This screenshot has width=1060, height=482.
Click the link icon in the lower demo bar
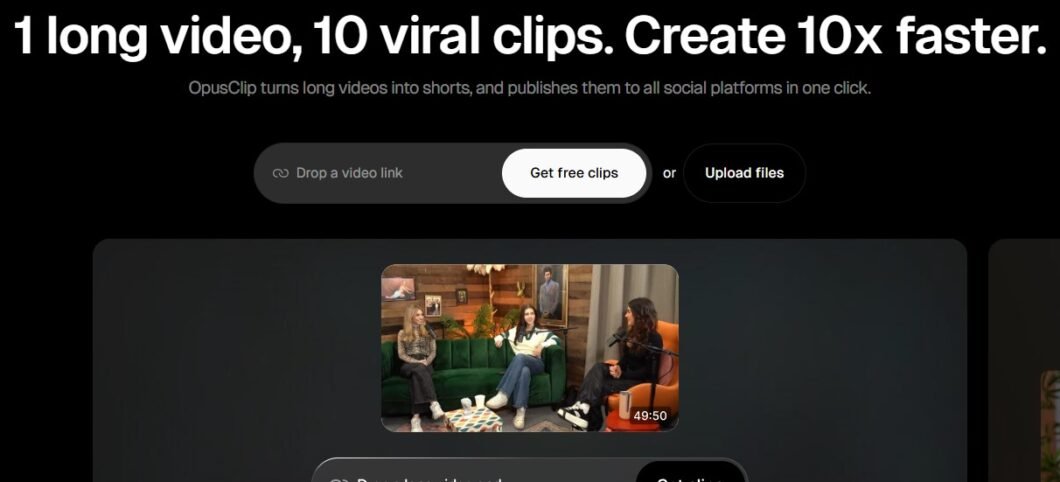click(337, 478)
